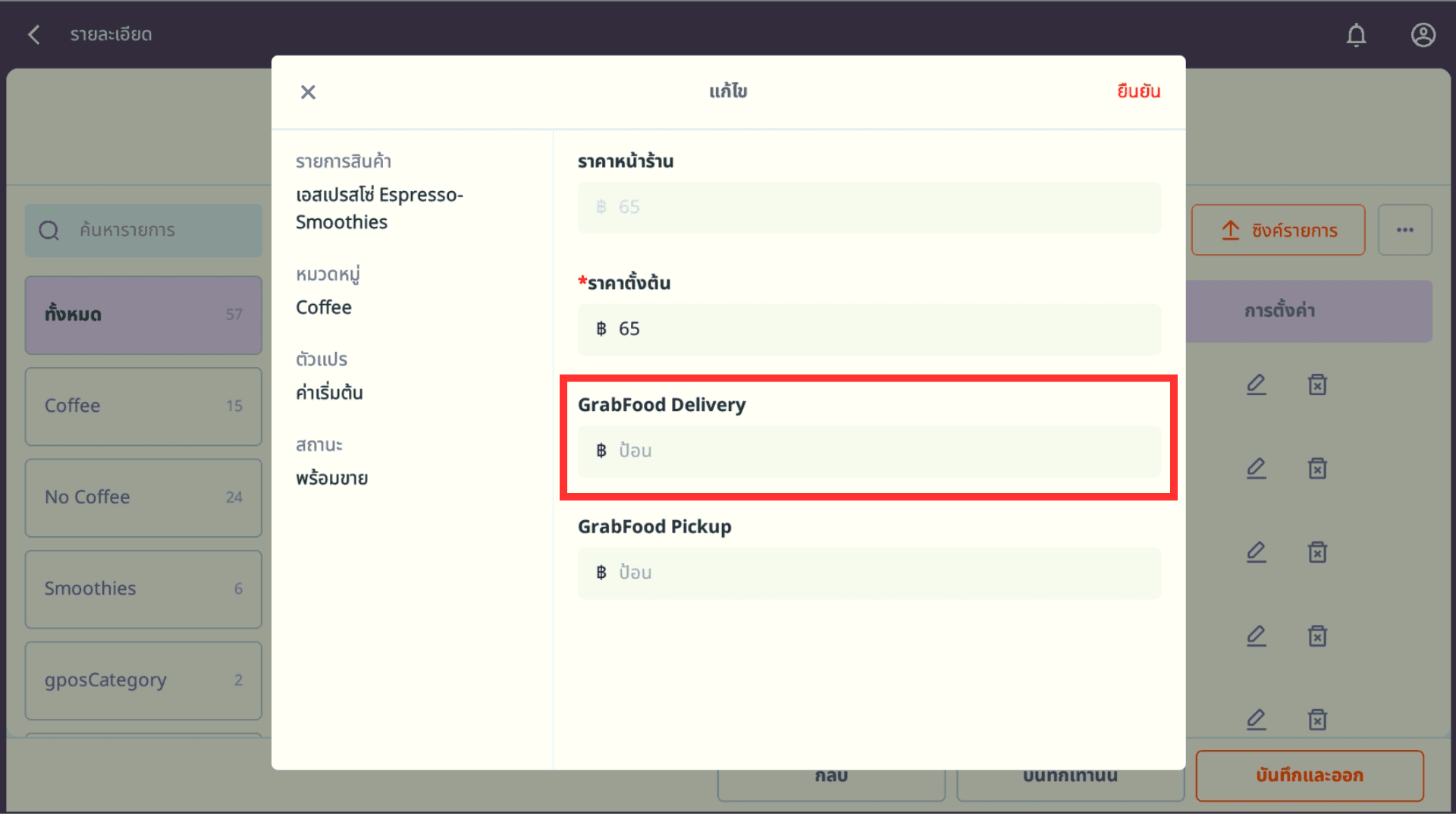Viewport: 1456px width, 819px height.
Task: Click first row pencil edit icon
Action: 1257,384
